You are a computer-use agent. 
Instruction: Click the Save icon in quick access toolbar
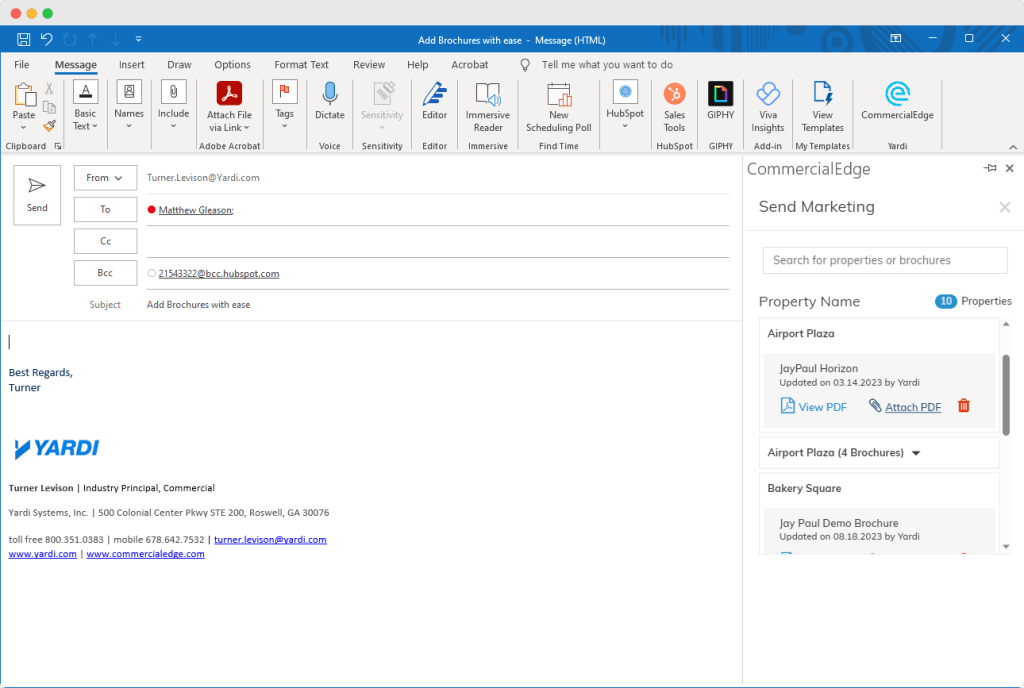24,39
